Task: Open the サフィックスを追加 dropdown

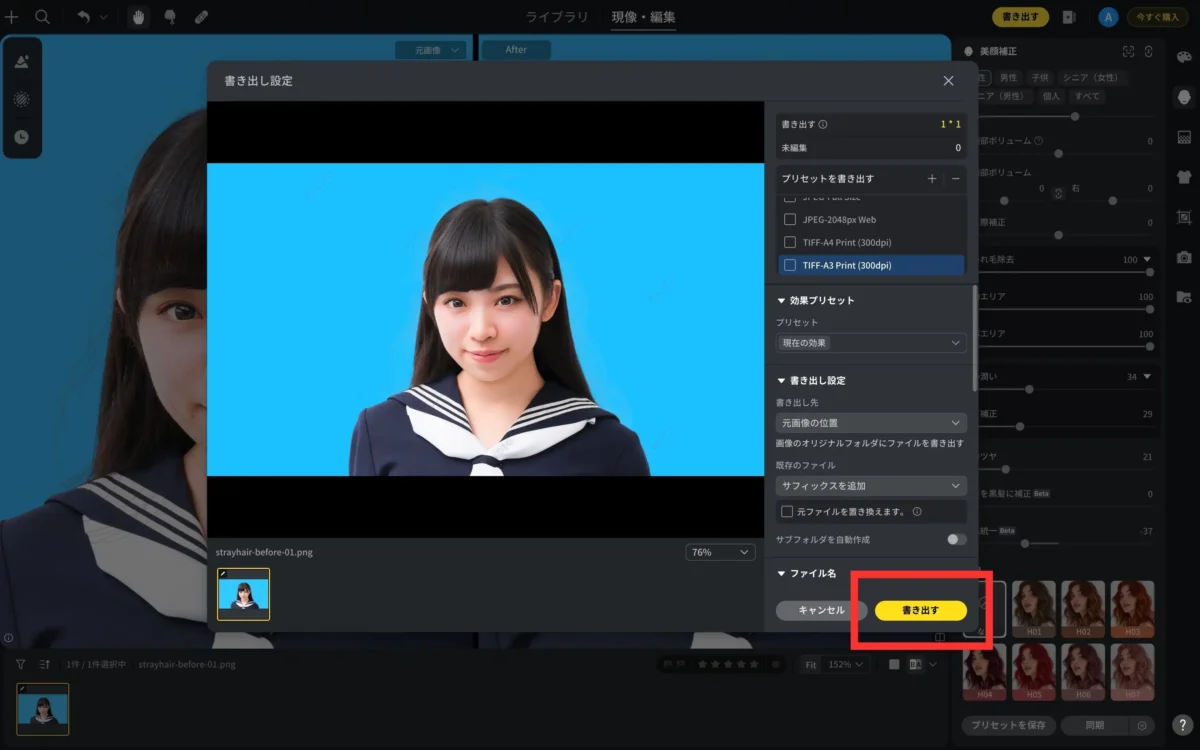Action: click(x=871, y=486)
